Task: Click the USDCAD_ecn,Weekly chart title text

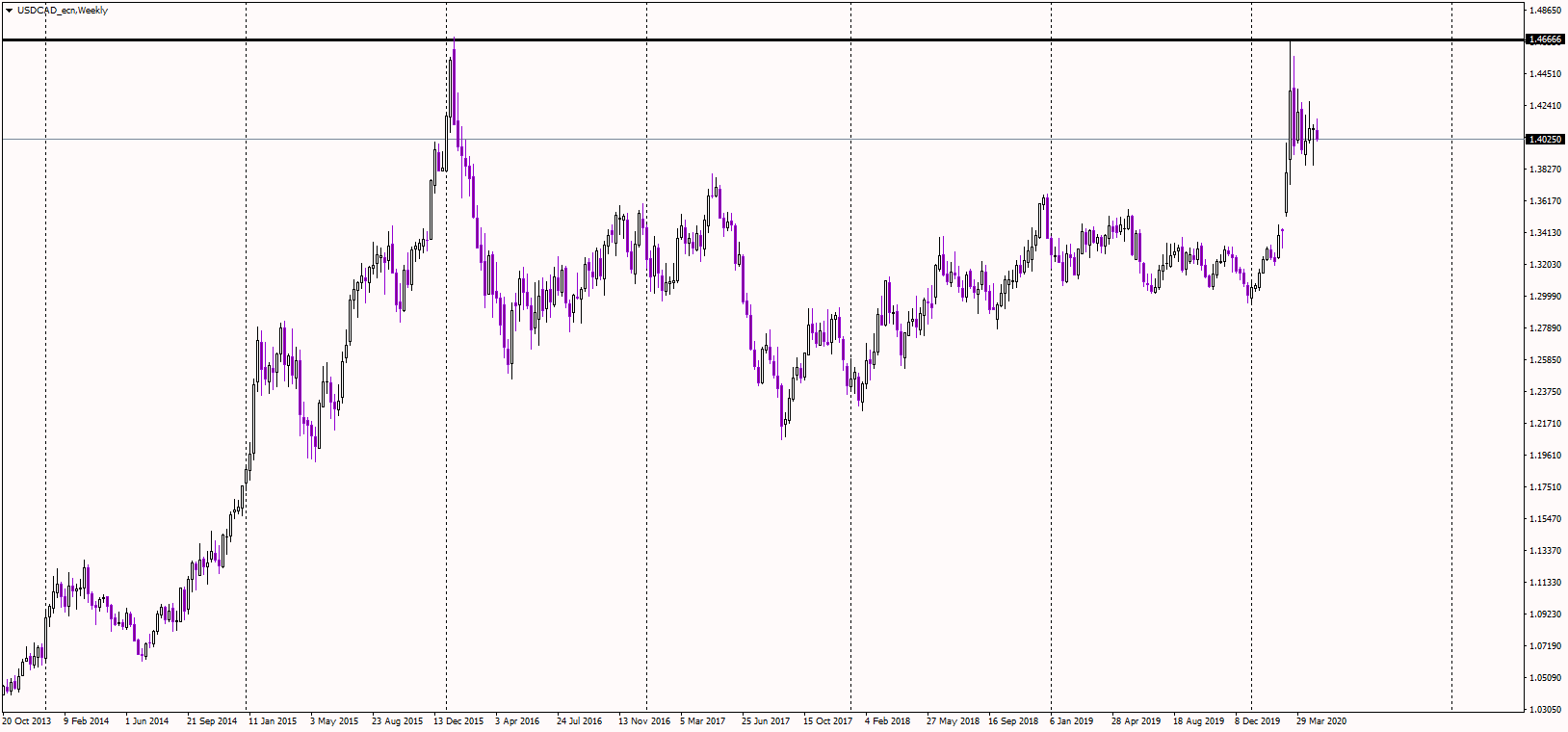Action: pyautogui.click(x=63, y=11)
